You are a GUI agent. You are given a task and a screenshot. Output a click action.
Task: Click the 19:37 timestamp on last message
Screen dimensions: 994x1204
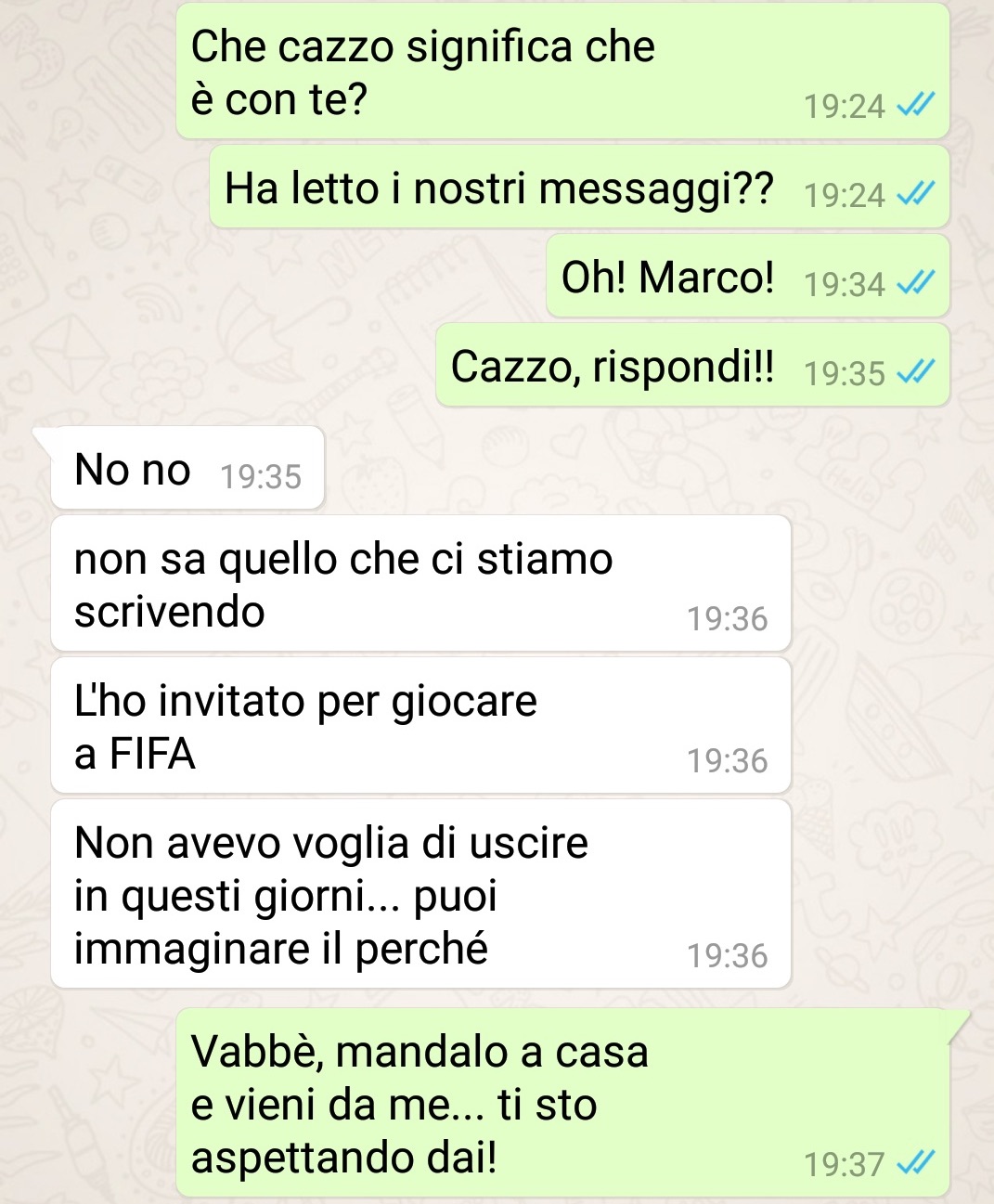coord(844,1163)
